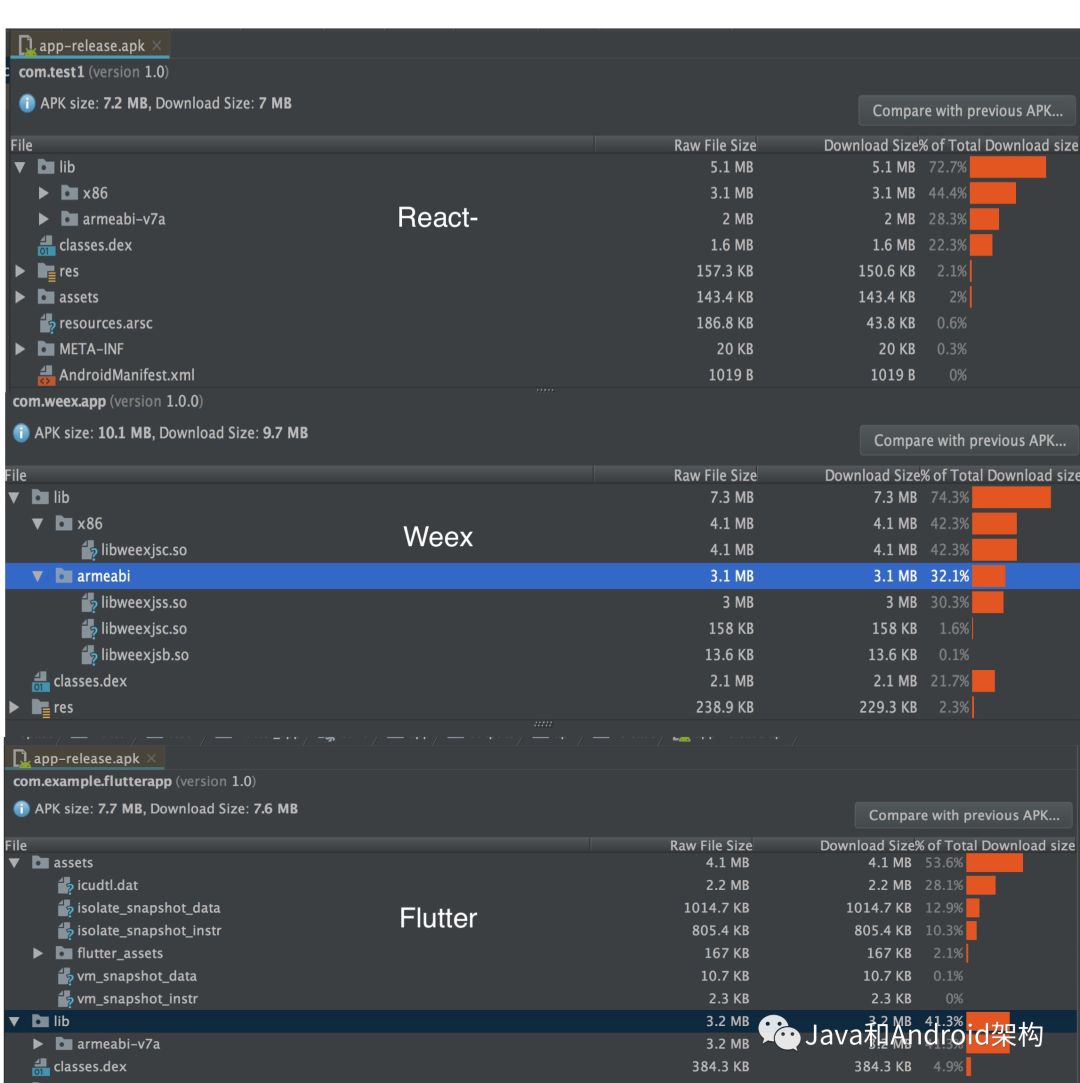Select the vm_snapshot_instr row
The height and width of the screenshot is (1083, 1080).
540,999
